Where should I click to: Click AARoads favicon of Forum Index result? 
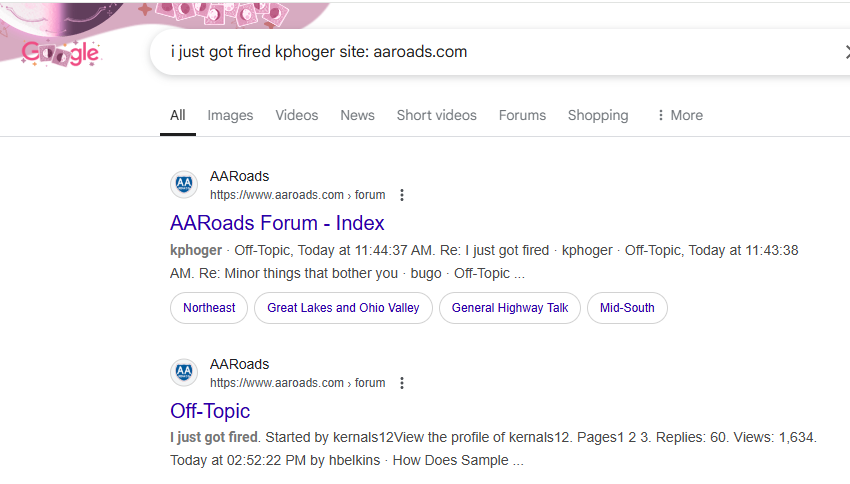click(x=184, y=184)
